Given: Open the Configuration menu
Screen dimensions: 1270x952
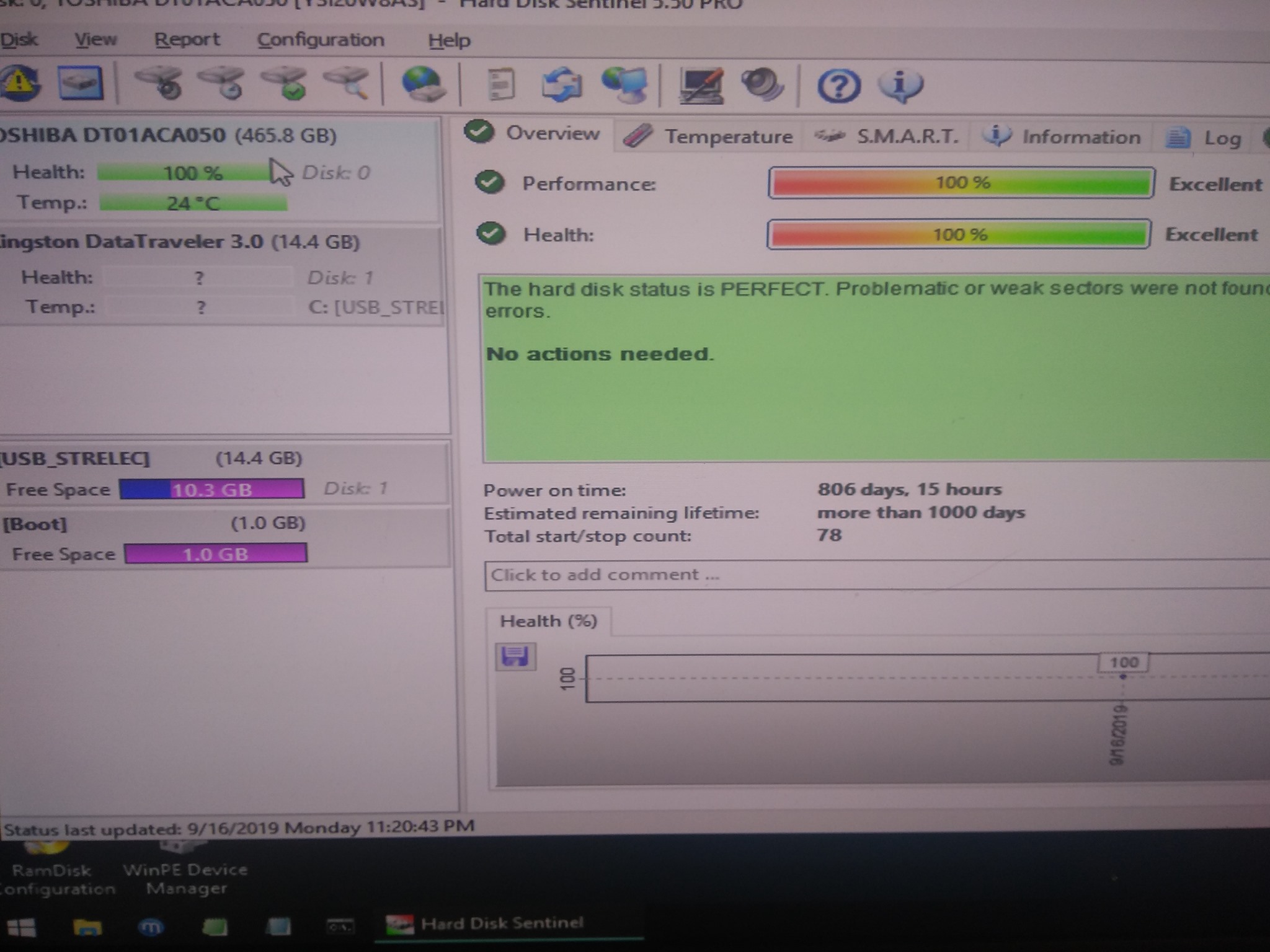Looking at the screenshot, I should tap(321, 40).
